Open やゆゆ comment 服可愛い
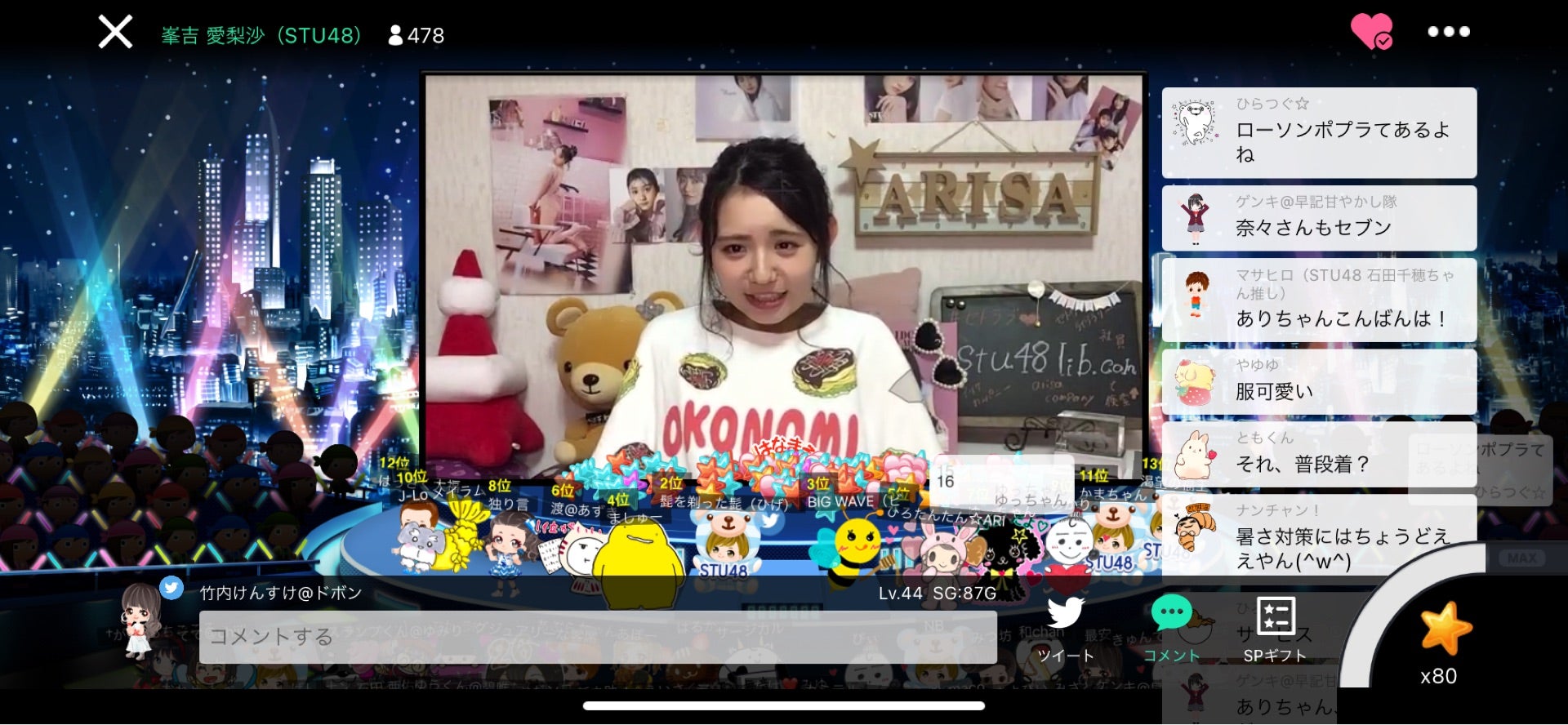The width and height of the screenshot is (1568, 725). pos(1319,381)
